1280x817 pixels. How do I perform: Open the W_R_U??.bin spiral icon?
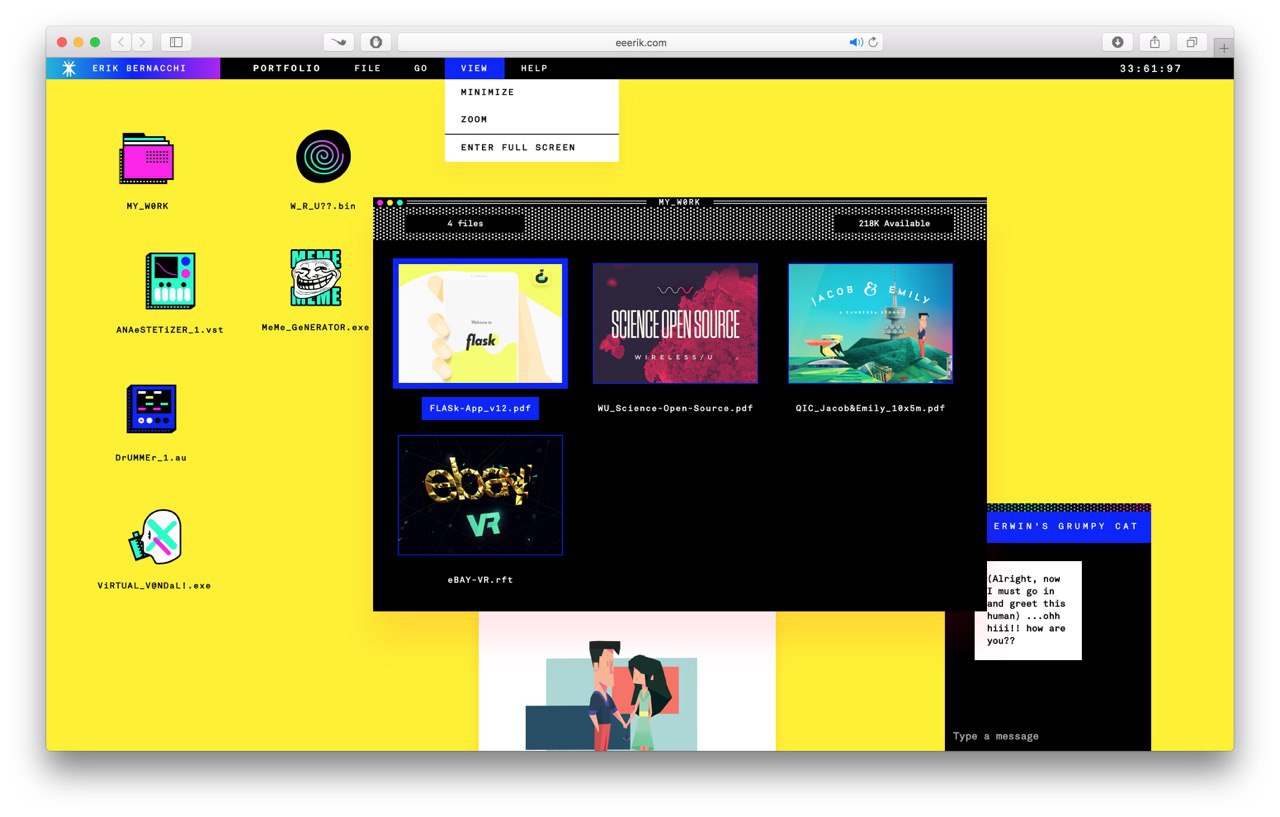pos(323,157)
